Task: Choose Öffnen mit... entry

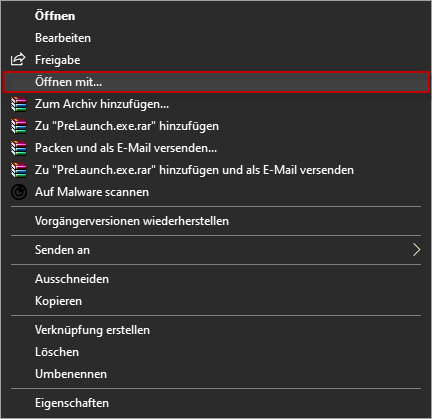Action: (216, 82)
